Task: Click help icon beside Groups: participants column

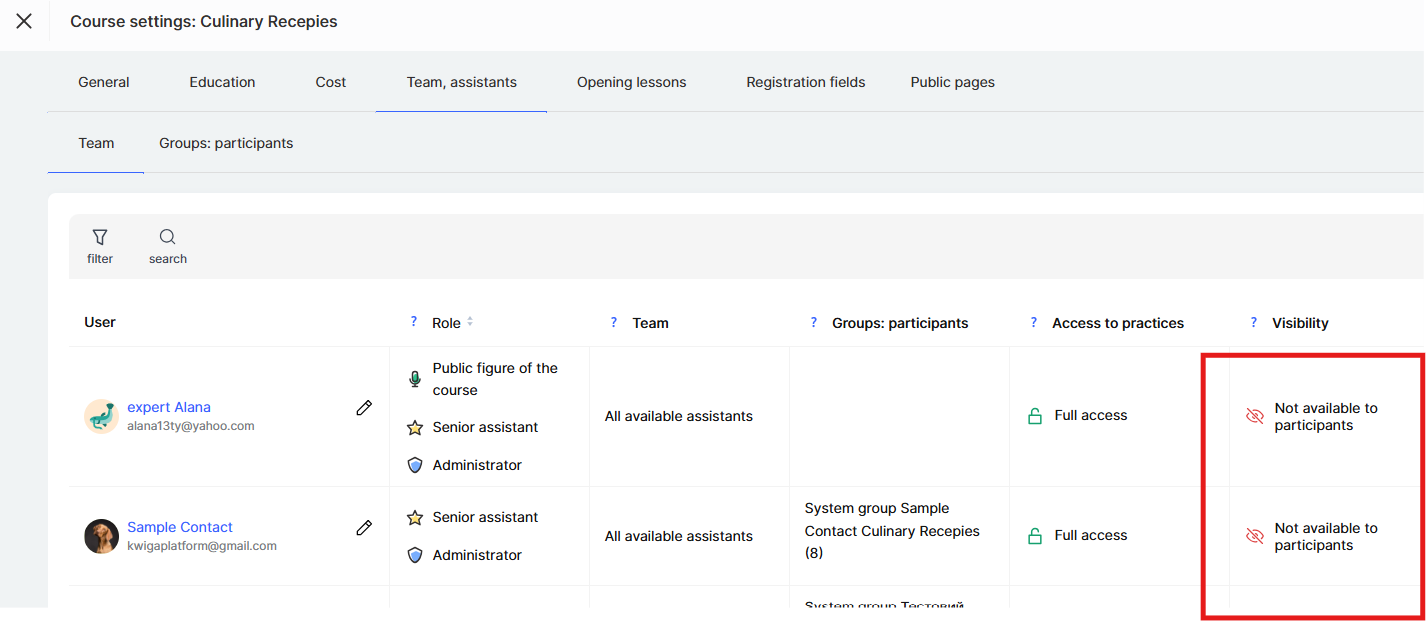Action: point(814,322)
